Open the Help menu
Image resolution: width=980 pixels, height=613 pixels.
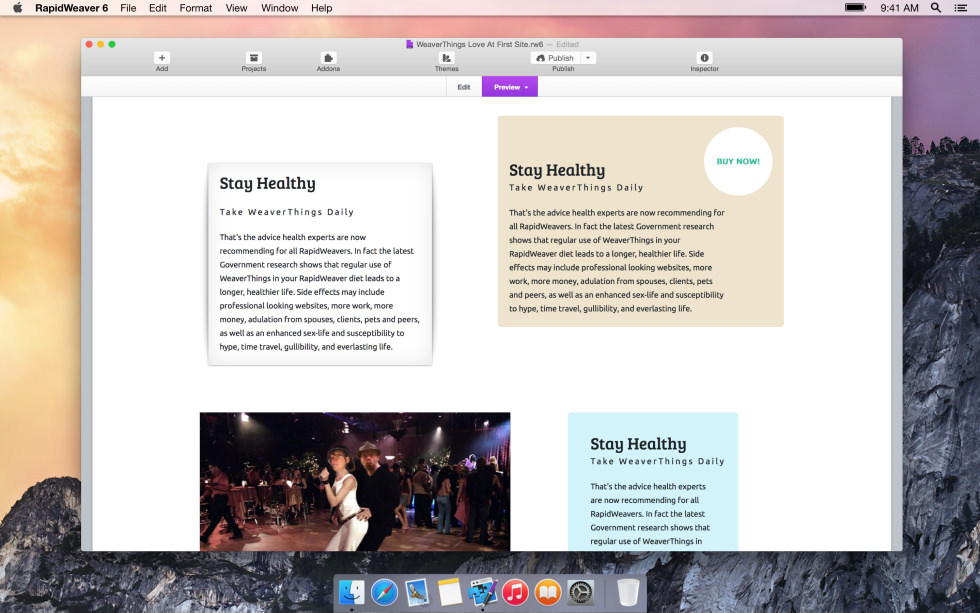point(321,8)
